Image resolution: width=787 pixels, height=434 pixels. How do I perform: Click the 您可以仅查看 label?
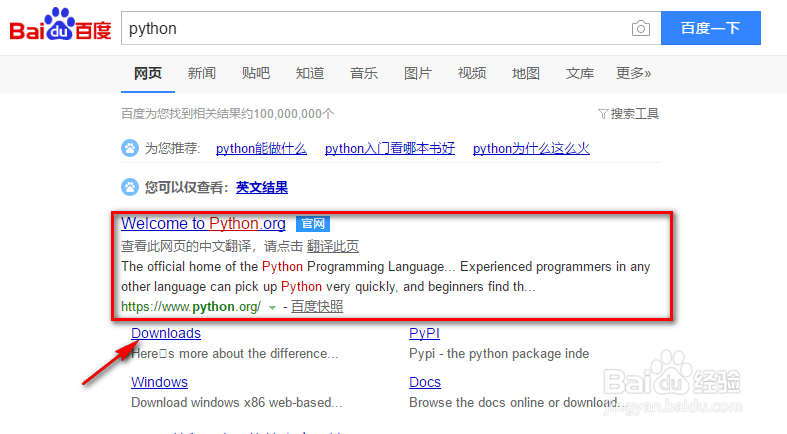pyautogui.click(x=186, y=188)
